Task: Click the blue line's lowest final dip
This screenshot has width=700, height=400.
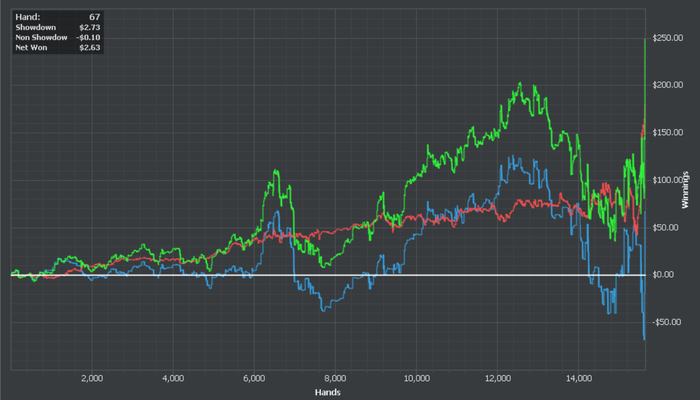Action: [644, 339]
